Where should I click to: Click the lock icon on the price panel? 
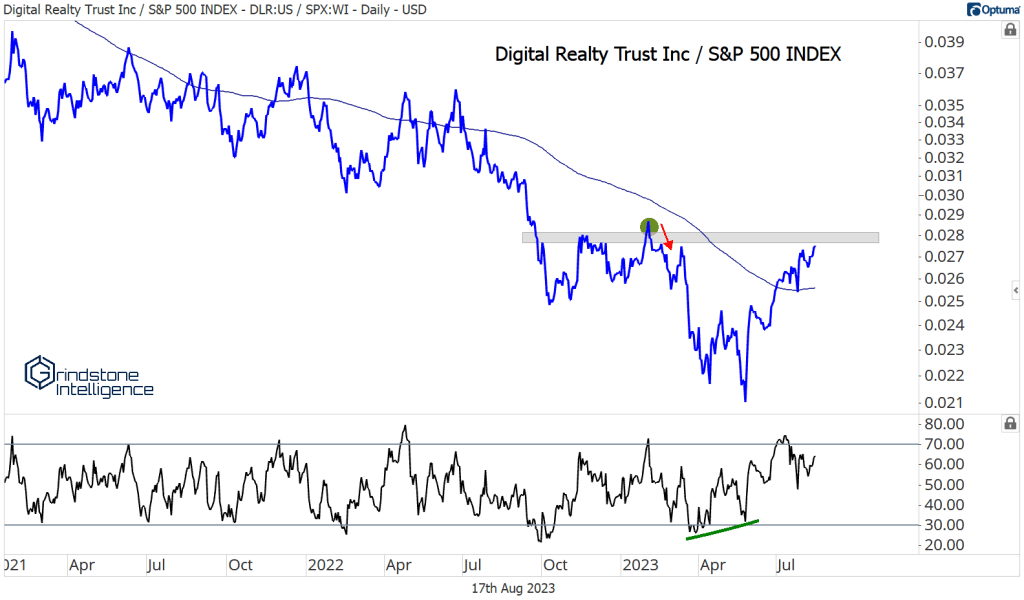[1010, 30]
